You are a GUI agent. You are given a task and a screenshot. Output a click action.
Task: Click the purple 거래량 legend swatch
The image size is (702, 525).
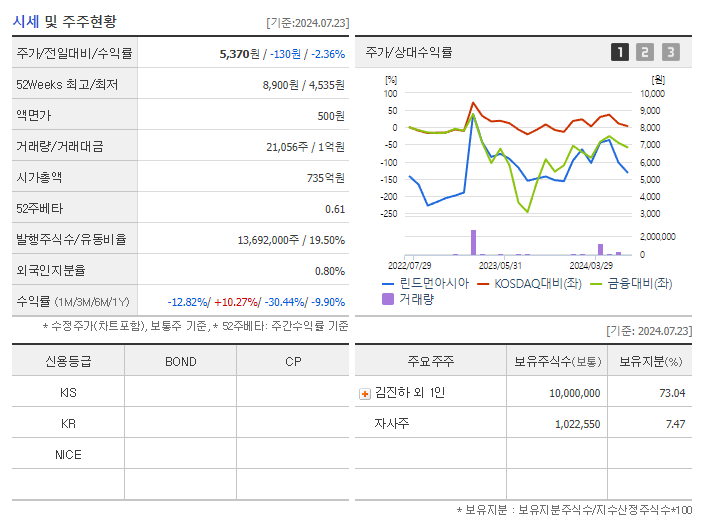(x=388, y=299)
